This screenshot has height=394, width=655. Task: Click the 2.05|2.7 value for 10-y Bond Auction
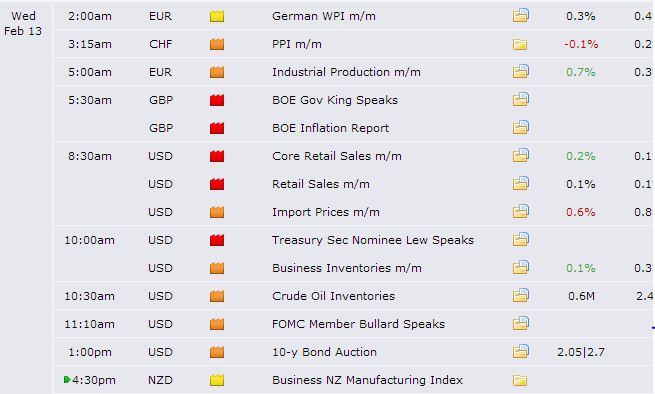tap(581, 352)
